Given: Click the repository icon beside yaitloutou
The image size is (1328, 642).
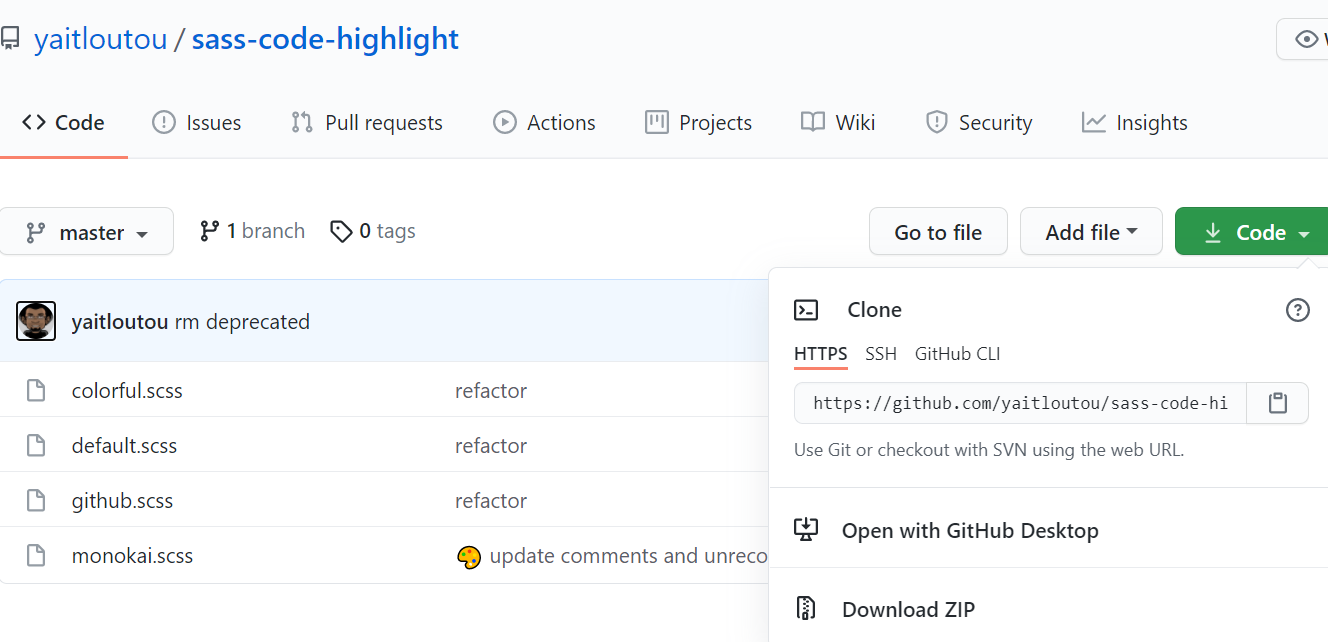Looking at the screenshot, I should pos(10,40).
